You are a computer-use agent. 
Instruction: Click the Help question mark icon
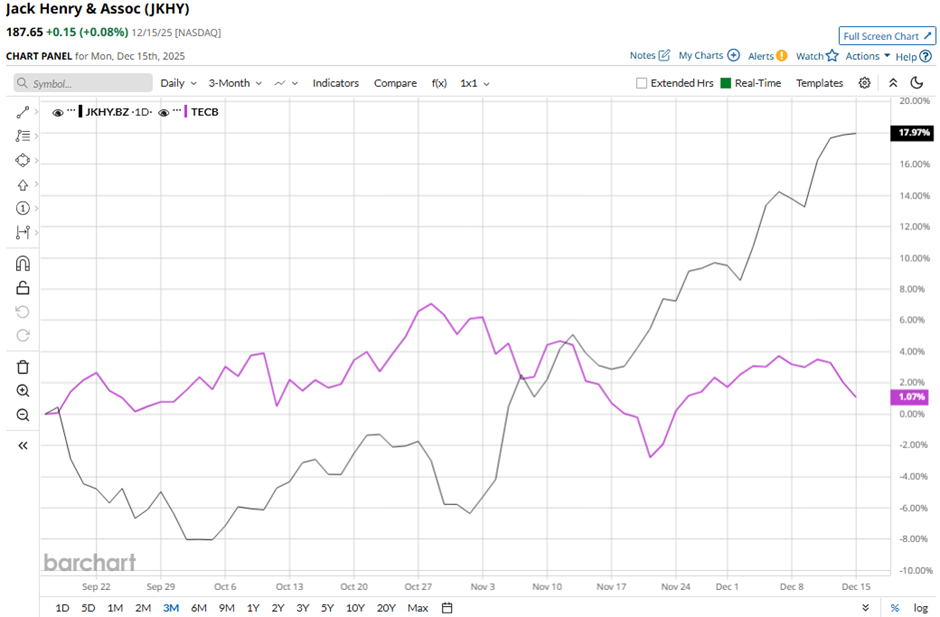pos(926,56)
